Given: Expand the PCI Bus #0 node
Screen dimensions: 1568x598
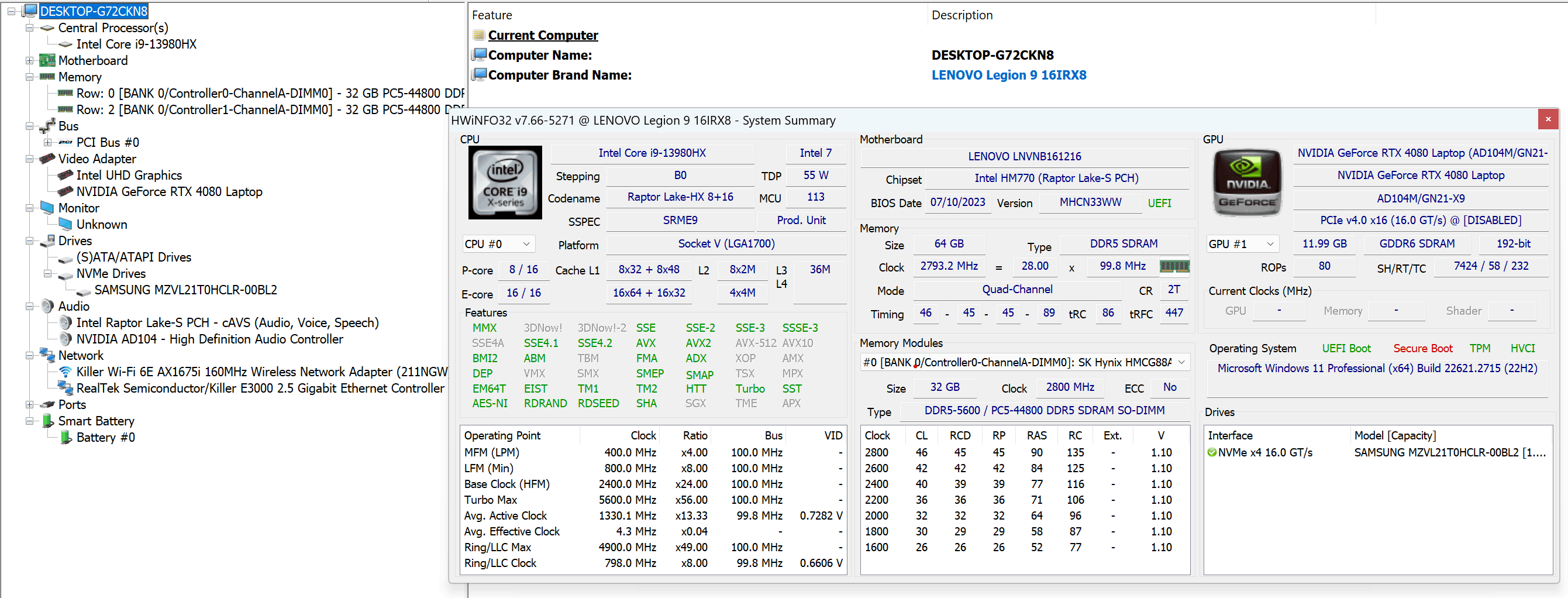Looking at the screenshot, I should tap(47, 143).
